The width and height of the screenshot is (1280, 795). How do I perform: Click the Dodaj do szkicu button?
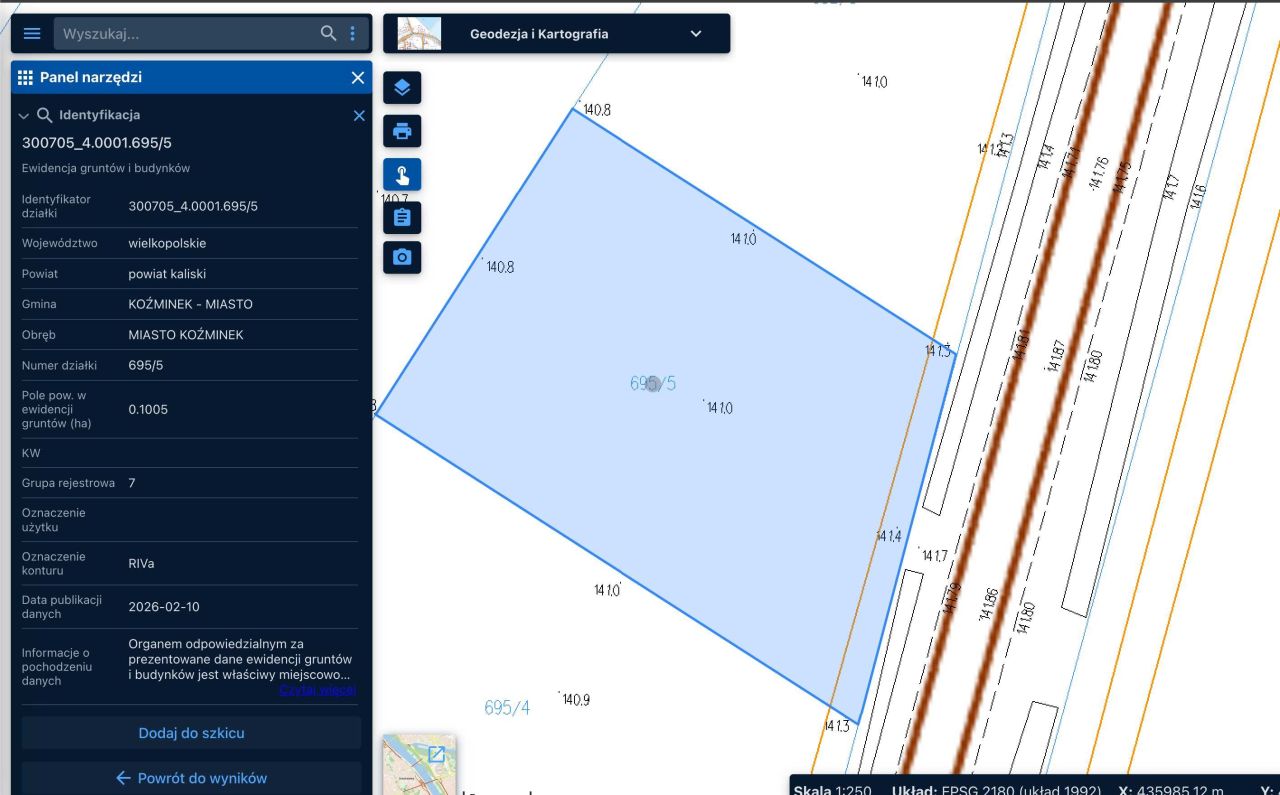(191, 733)
